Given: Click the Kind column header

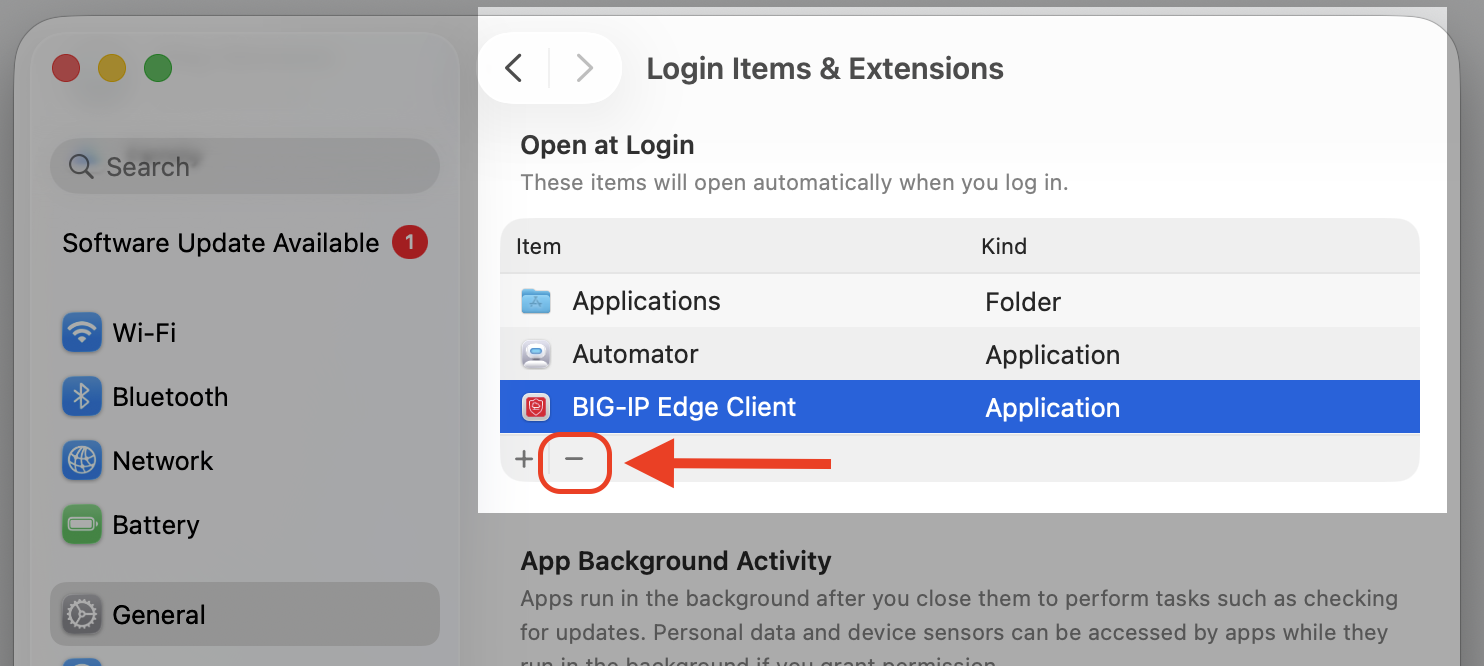Looking at the screenshot, I should pos(1004,246).
